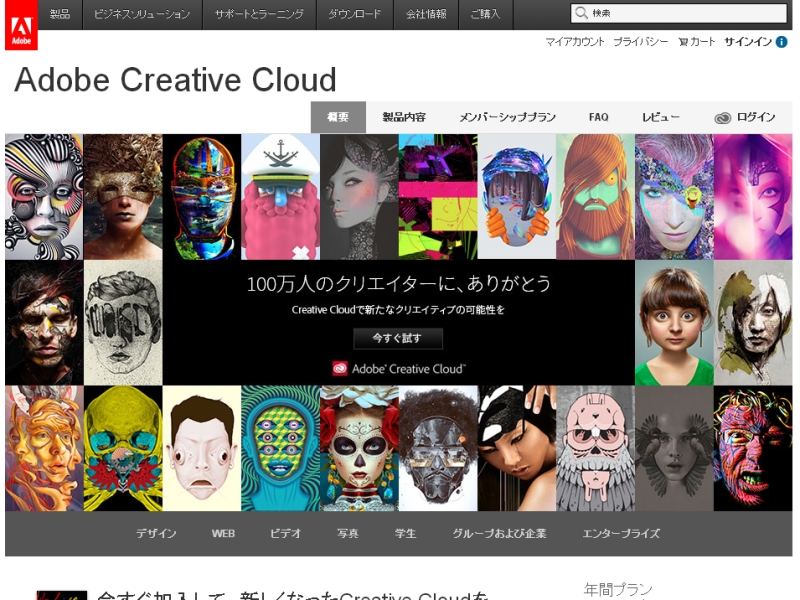800x600 pixels.
Task: Click the magenta purple glowing face artwork
Action: pos(753,197)
